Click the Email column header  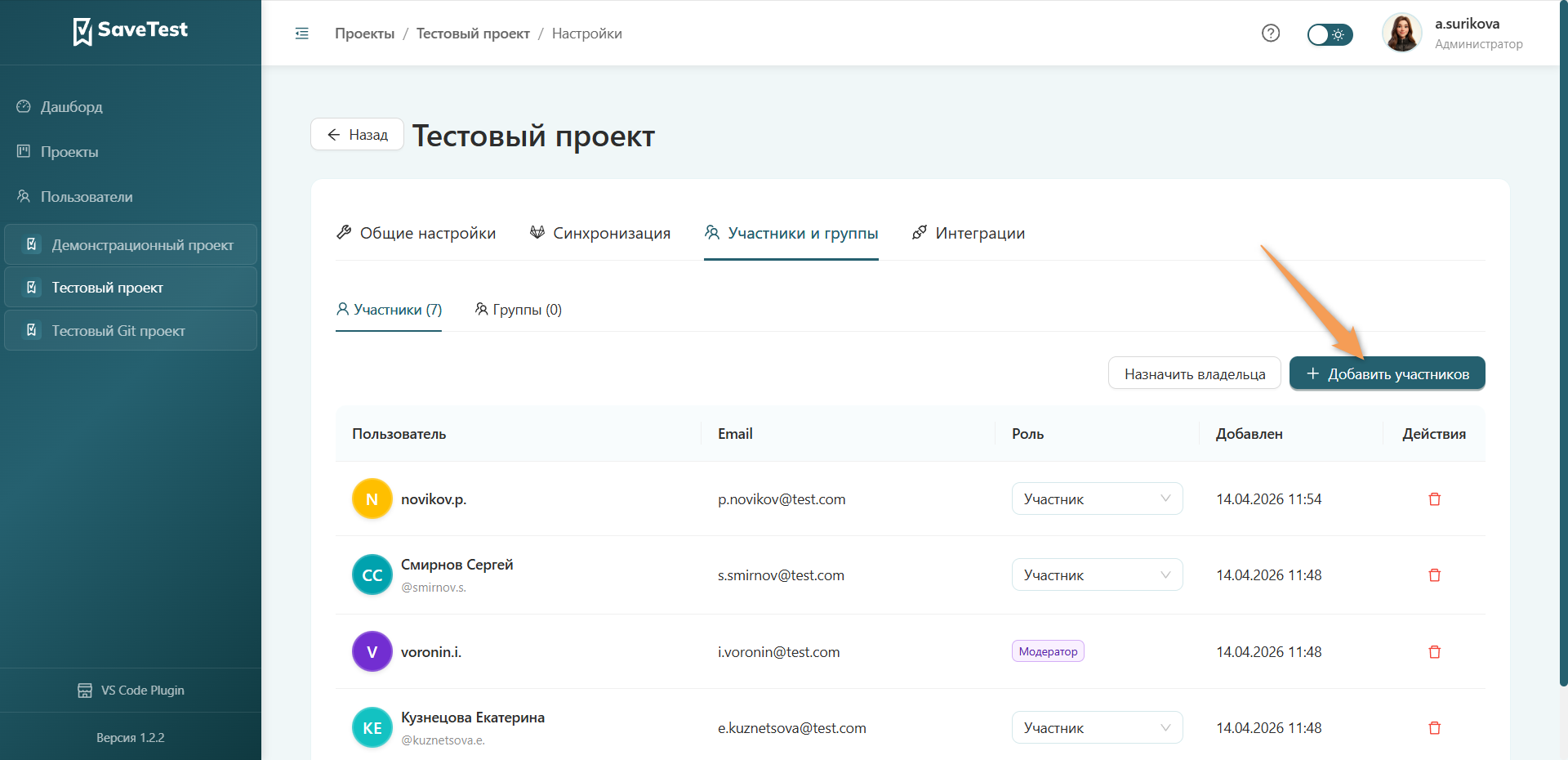pyautogui.click(x=735, y=434)
